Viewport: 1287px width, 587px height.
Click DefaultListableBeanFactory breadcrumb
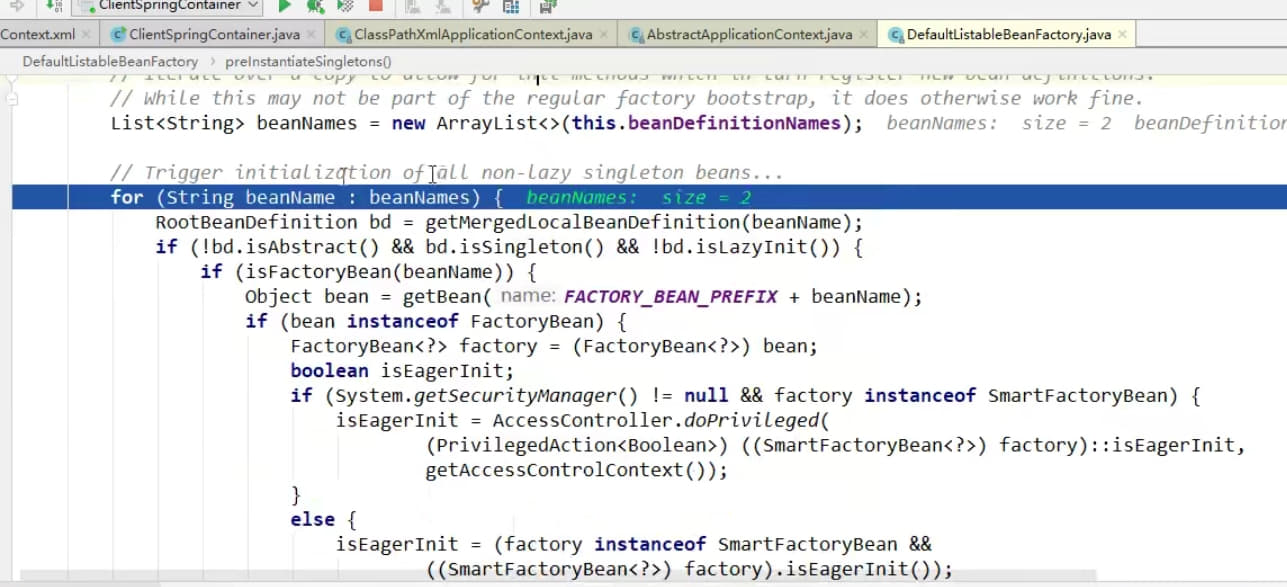pyautogui.click(x=110, y=61)
